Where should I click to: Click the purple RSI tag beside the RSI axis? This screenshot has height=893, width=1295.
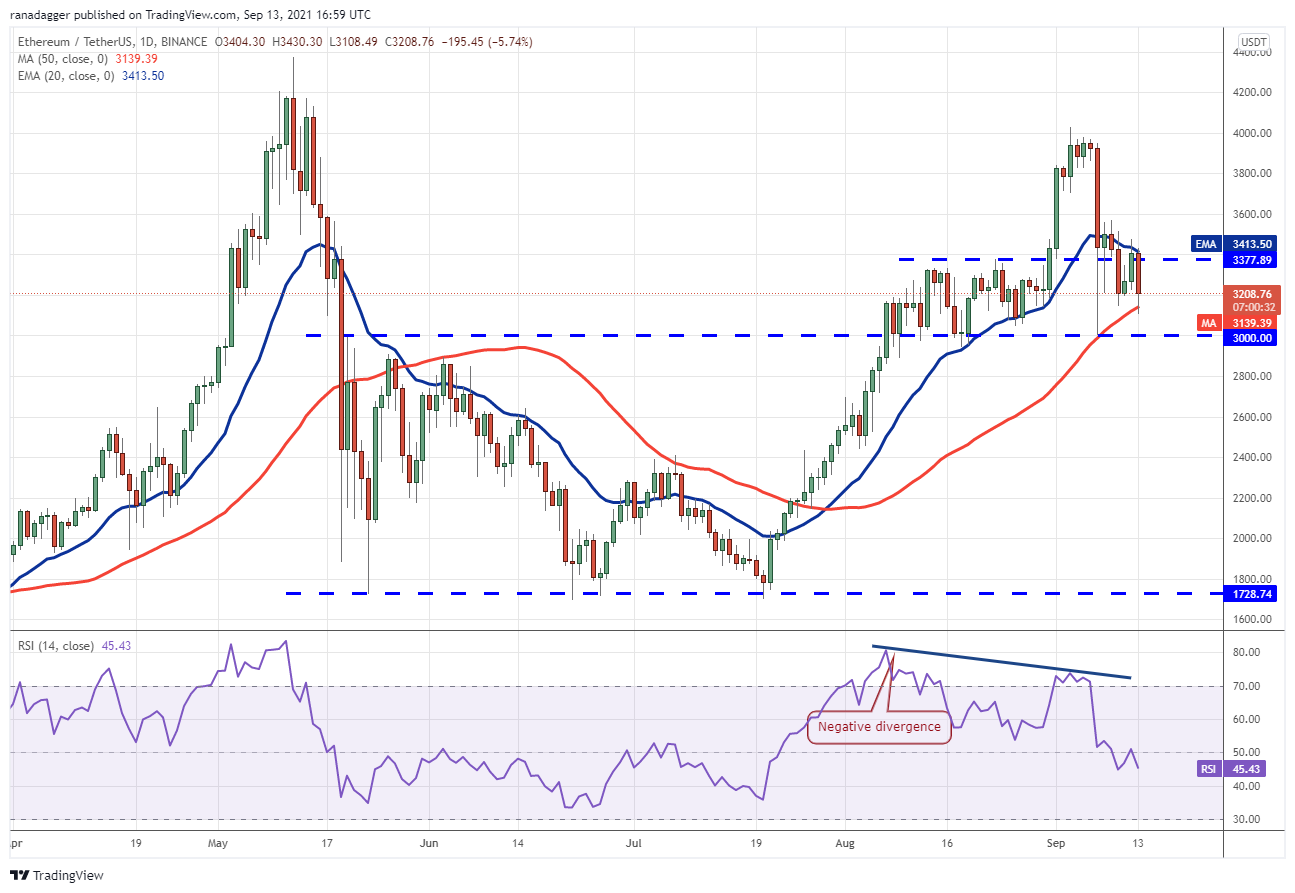(x=1207, y=769)
